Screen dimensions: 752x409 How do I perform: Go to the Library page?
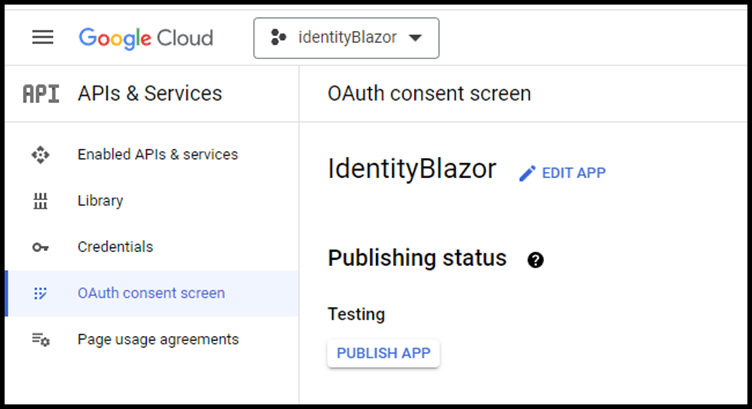(x=100, y=200)
